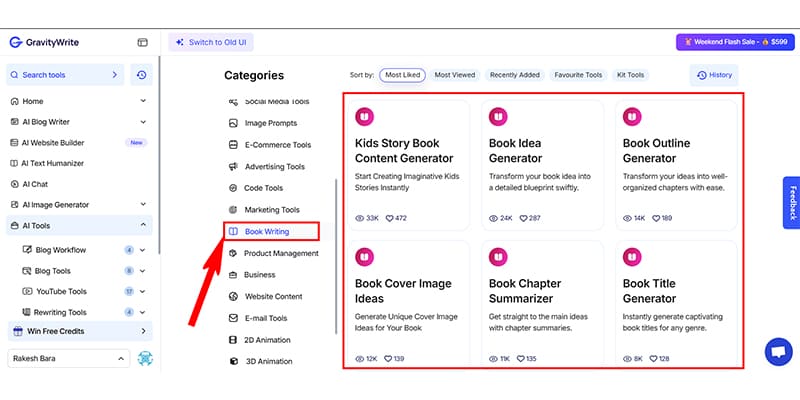Click the round avatar icon beside Rakesh Bara
Image resolution: width=800 pixels, height=400 pixels.
click(145, 358)
